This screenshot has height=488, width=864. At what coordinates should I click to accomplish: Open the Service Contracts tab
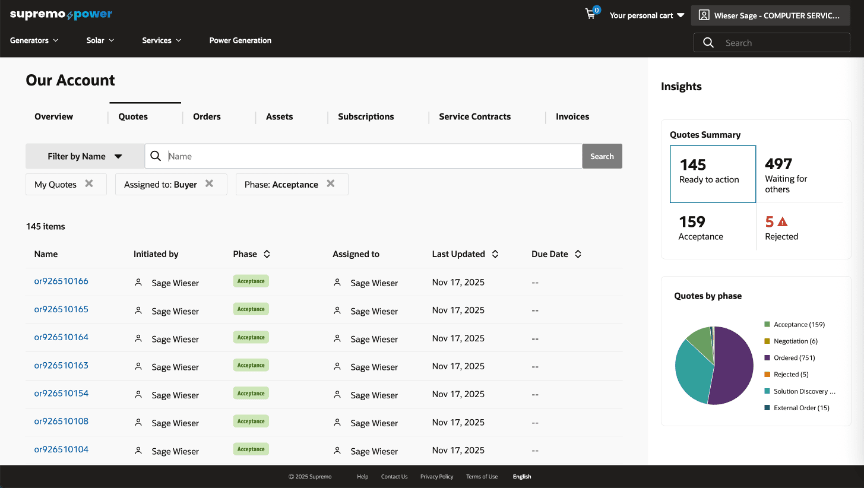point(475,117)
